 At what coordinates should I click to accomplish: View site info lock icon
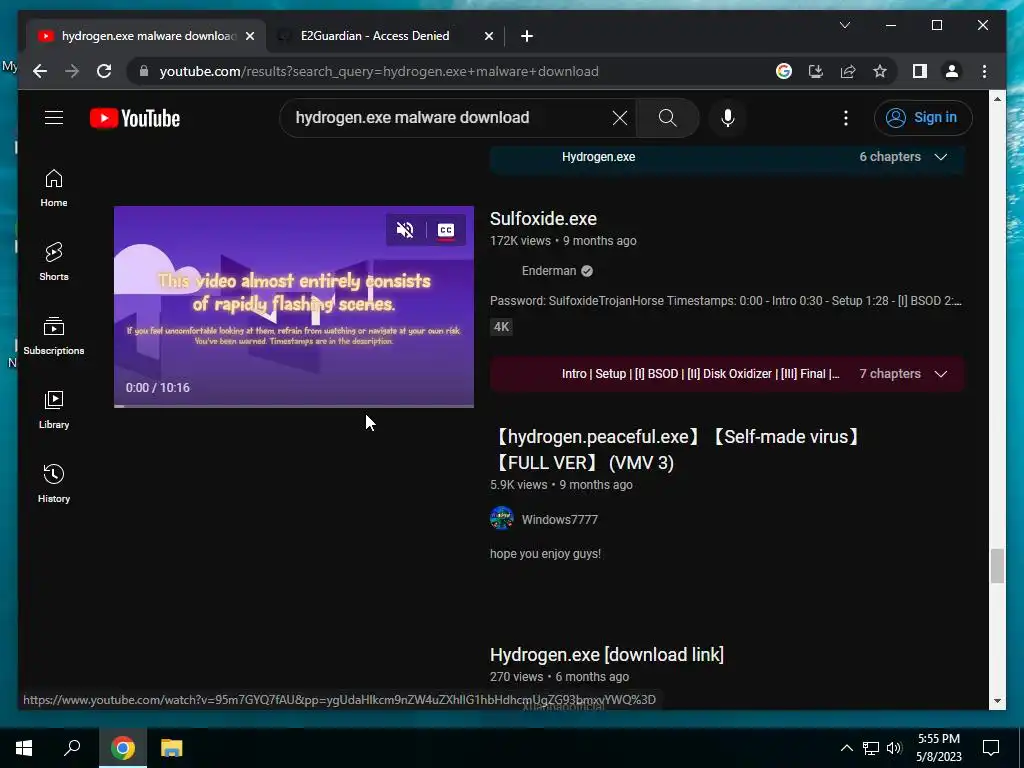tap(144, 71)
